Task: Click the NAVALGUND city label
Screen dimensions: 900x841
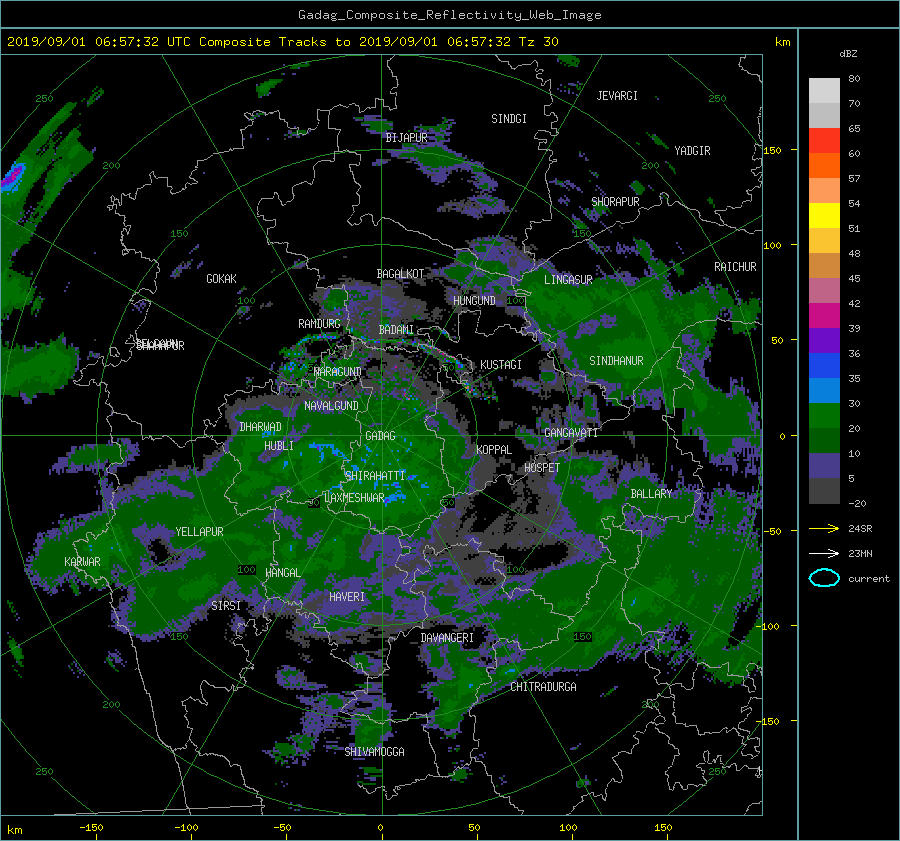Action: (331, 406)
